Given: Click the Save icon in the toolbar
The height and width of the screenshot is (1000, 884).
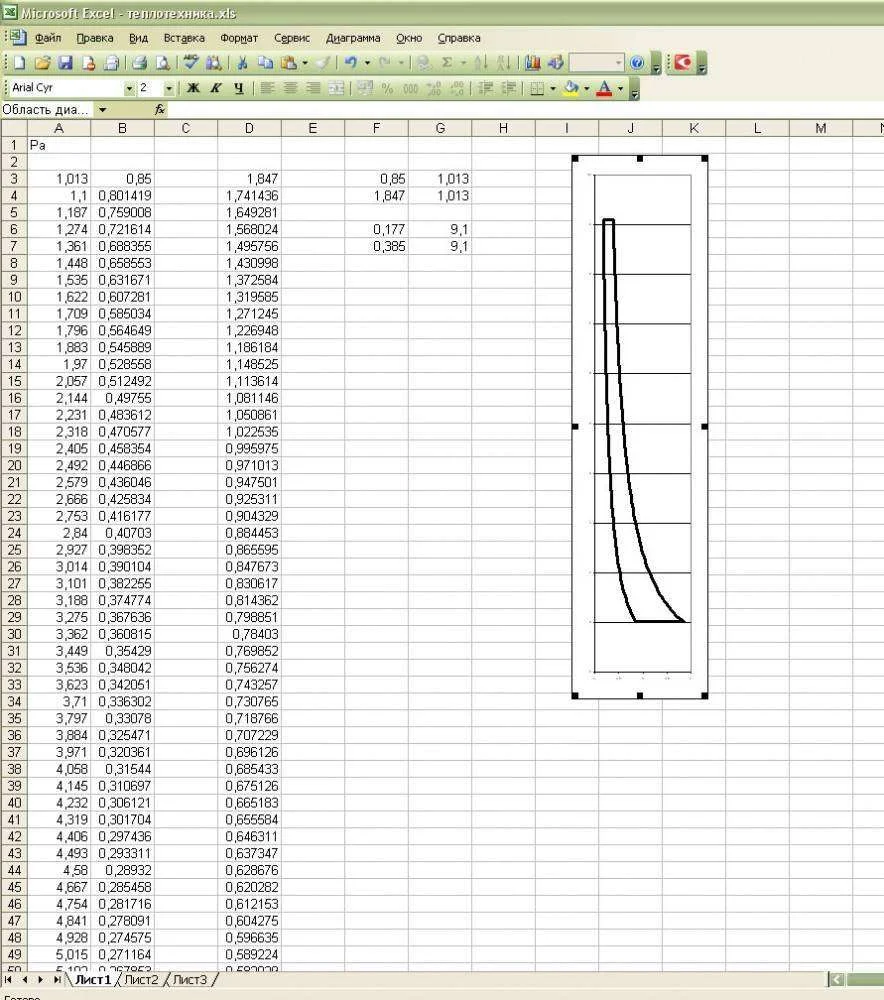Looking at the screenshot, I should (65, 63).
